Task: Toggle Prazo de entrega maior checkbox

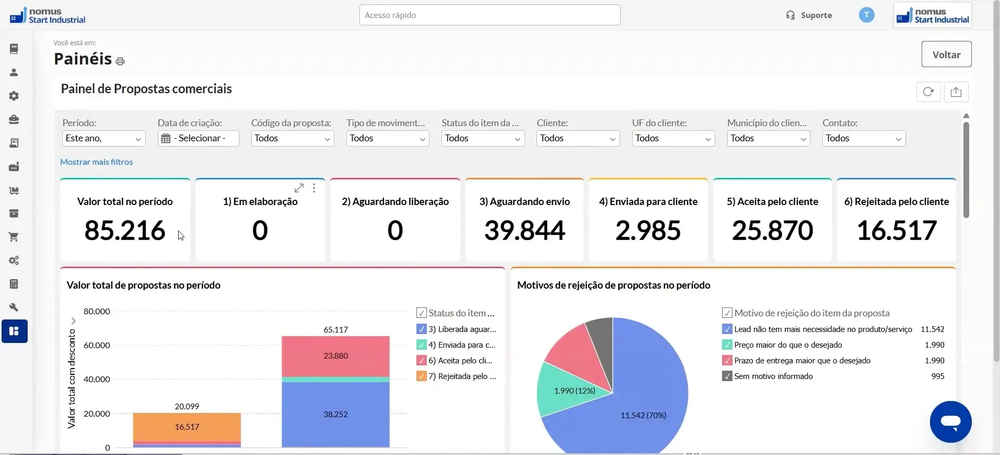Action: [727, 361]
